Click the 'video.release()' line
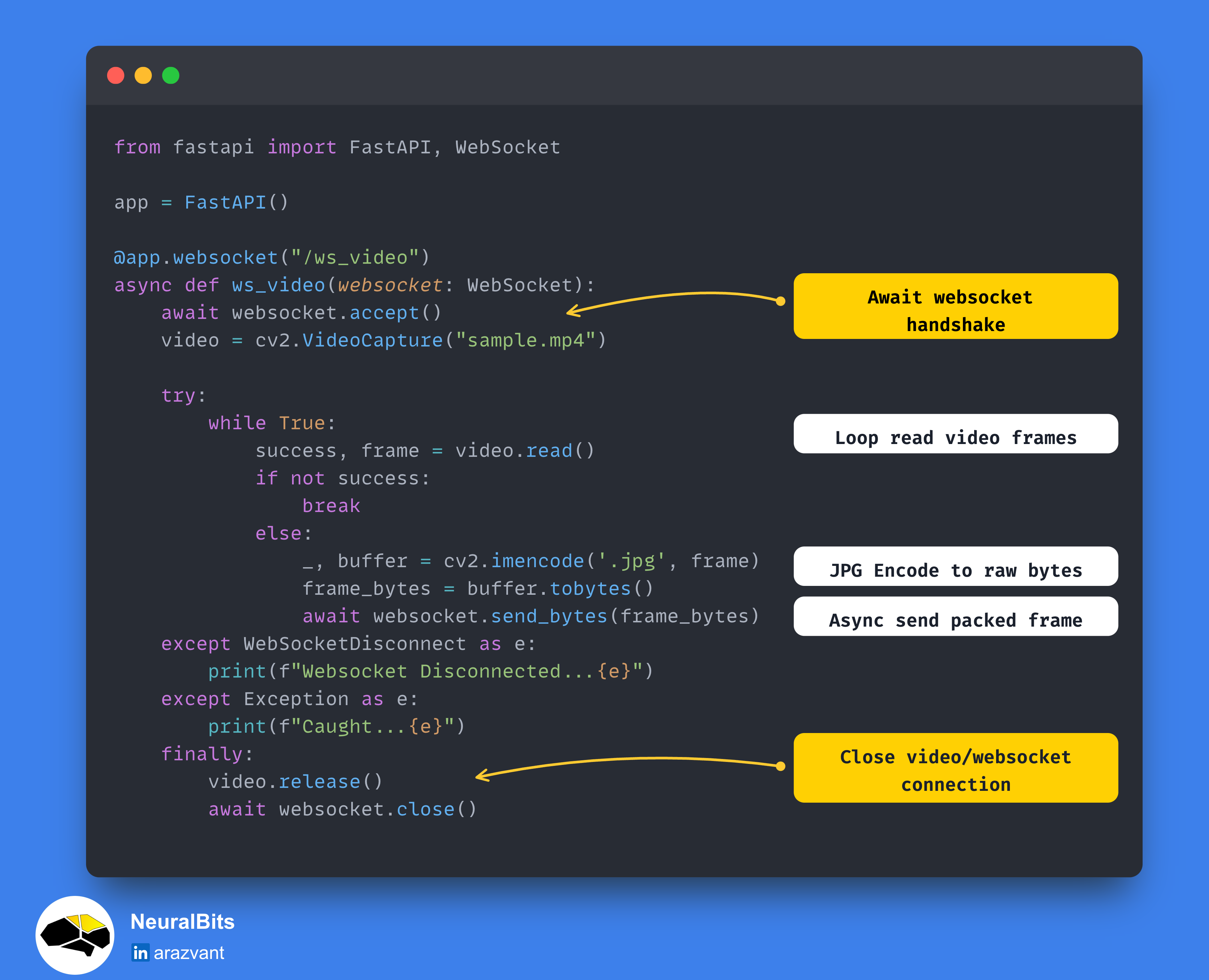Image resolution: width=1209 pixels, height=980 pixels. coord(295,782)
